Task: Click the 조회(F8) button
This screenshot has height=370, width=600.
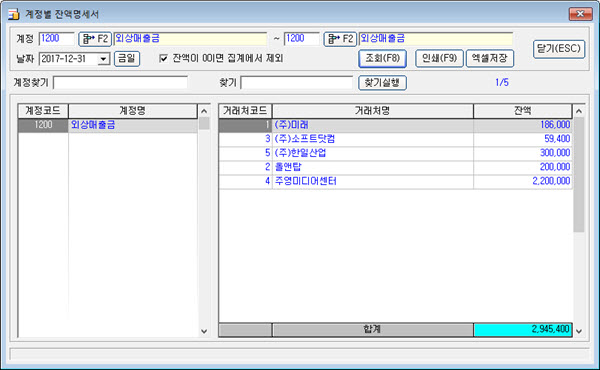Action: [382, 59]
